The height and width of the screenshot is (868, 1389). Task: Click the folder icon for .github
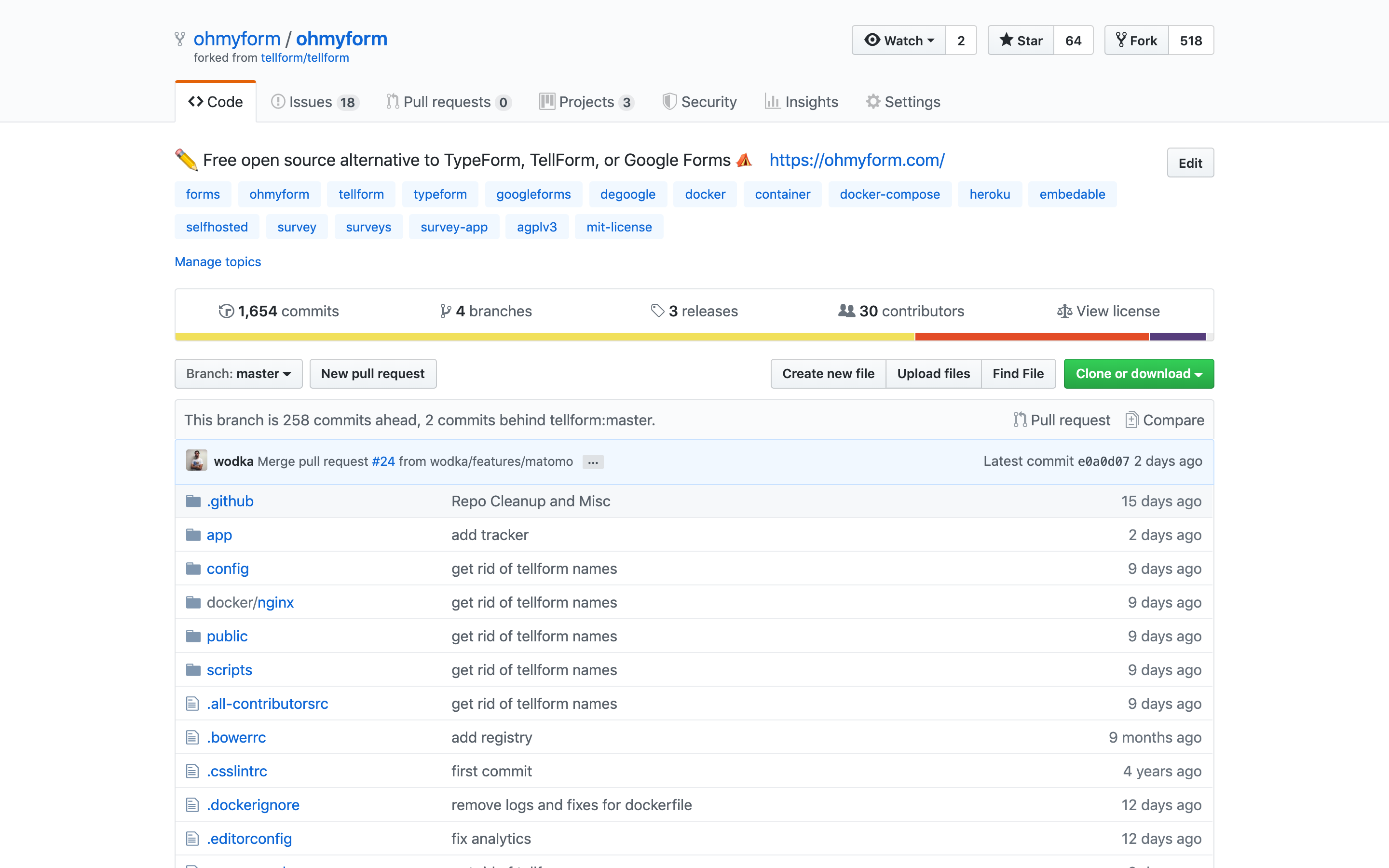click(193, 501)
